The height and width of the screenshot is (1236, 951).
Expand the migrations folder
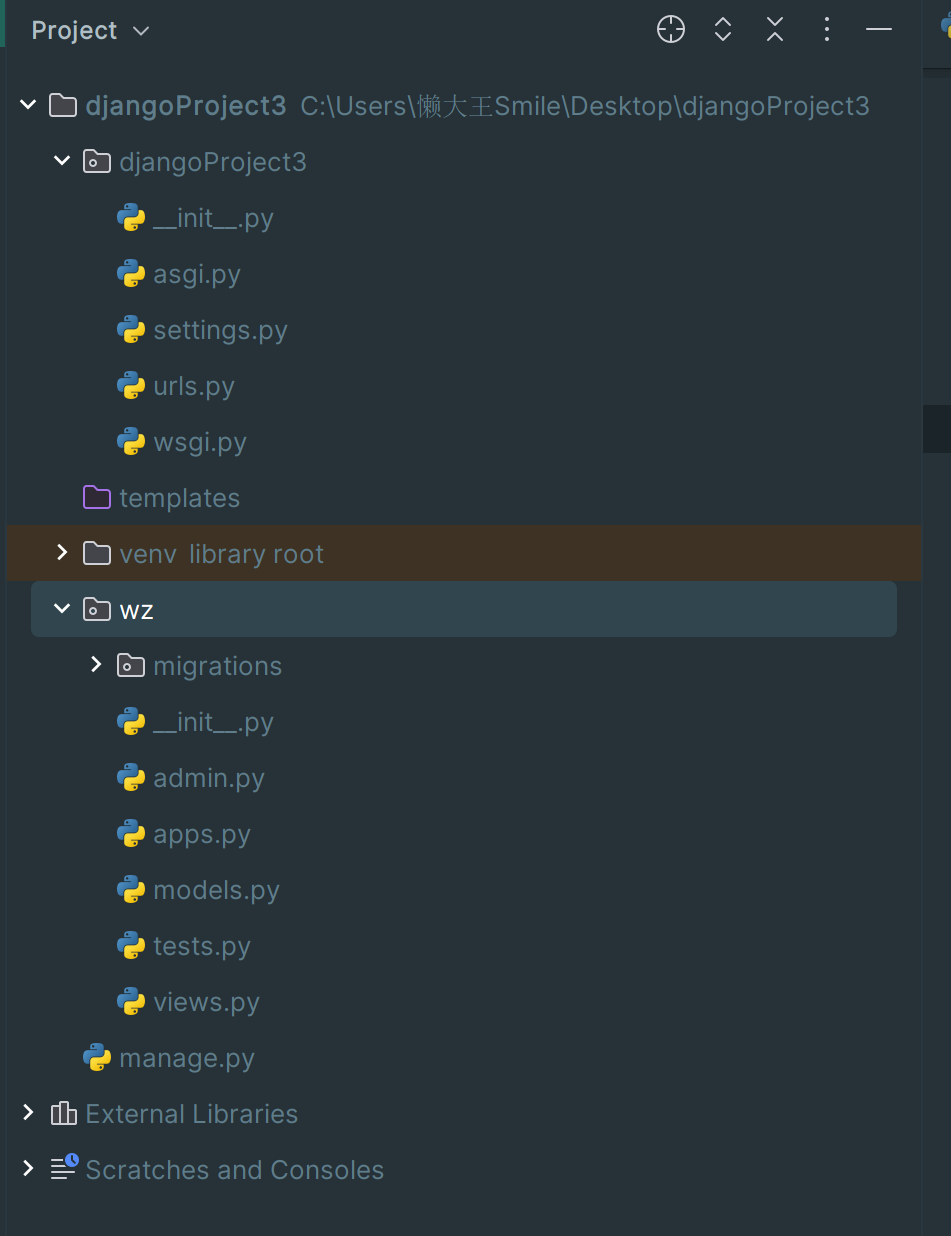[x=96, y=665]
